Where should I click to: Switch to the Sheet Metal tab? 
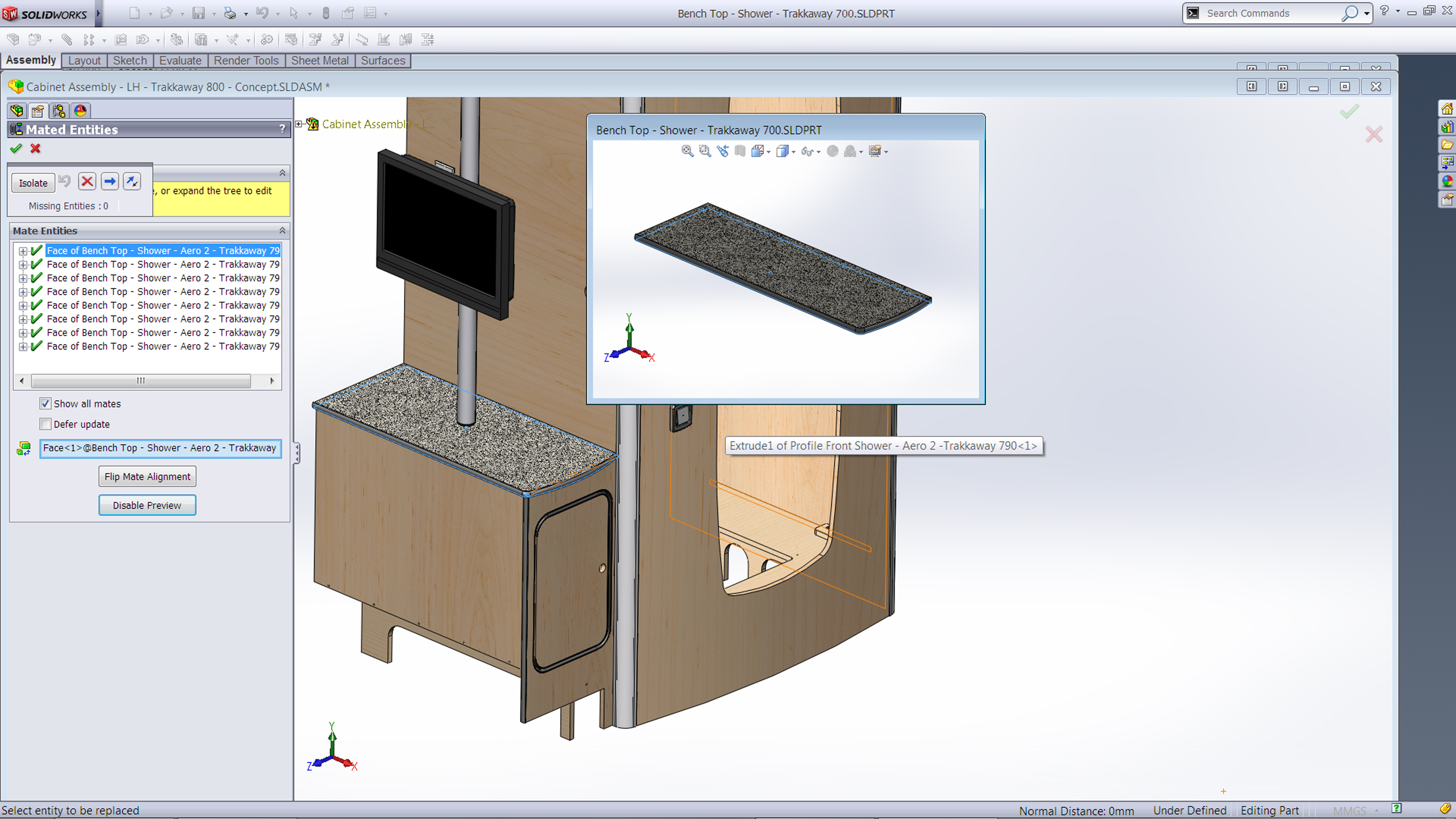tap(319, 60)
